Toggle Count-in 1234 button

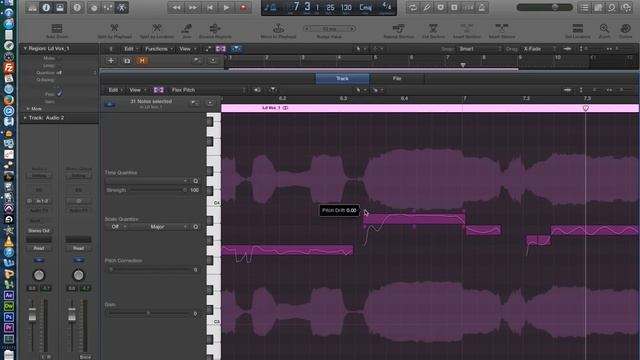tap(468, 7)
